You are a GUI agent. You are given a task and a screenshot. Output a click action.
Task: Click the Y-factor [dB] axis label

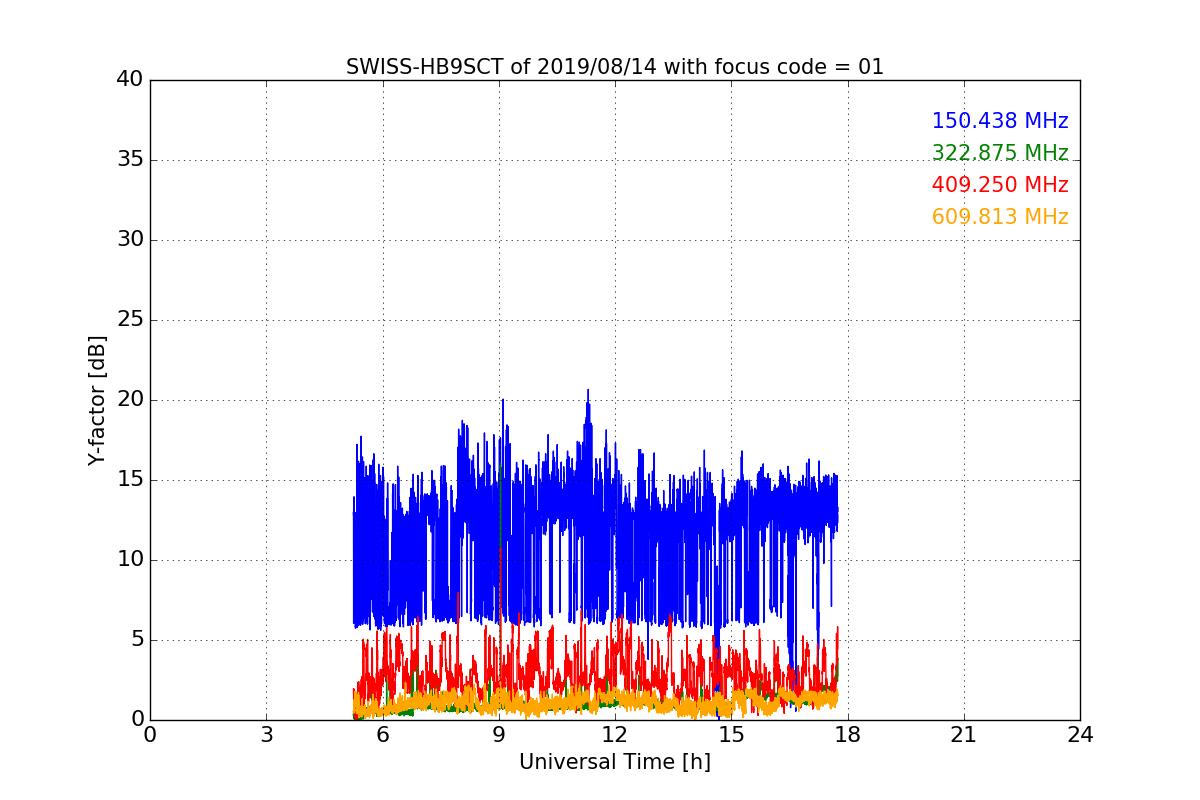tap(97, 400)
